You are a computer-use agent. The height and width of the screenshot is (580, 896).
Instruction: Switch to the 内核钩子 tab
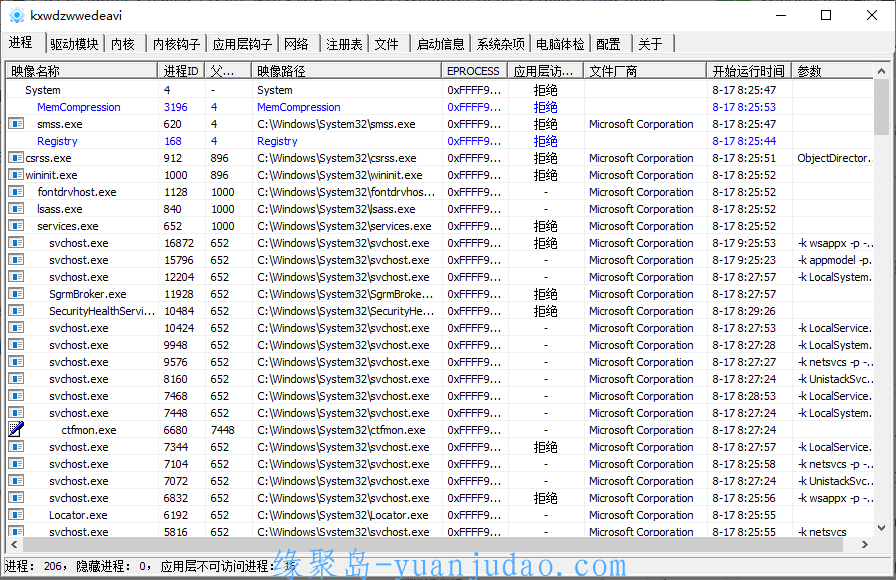[177, 44]
